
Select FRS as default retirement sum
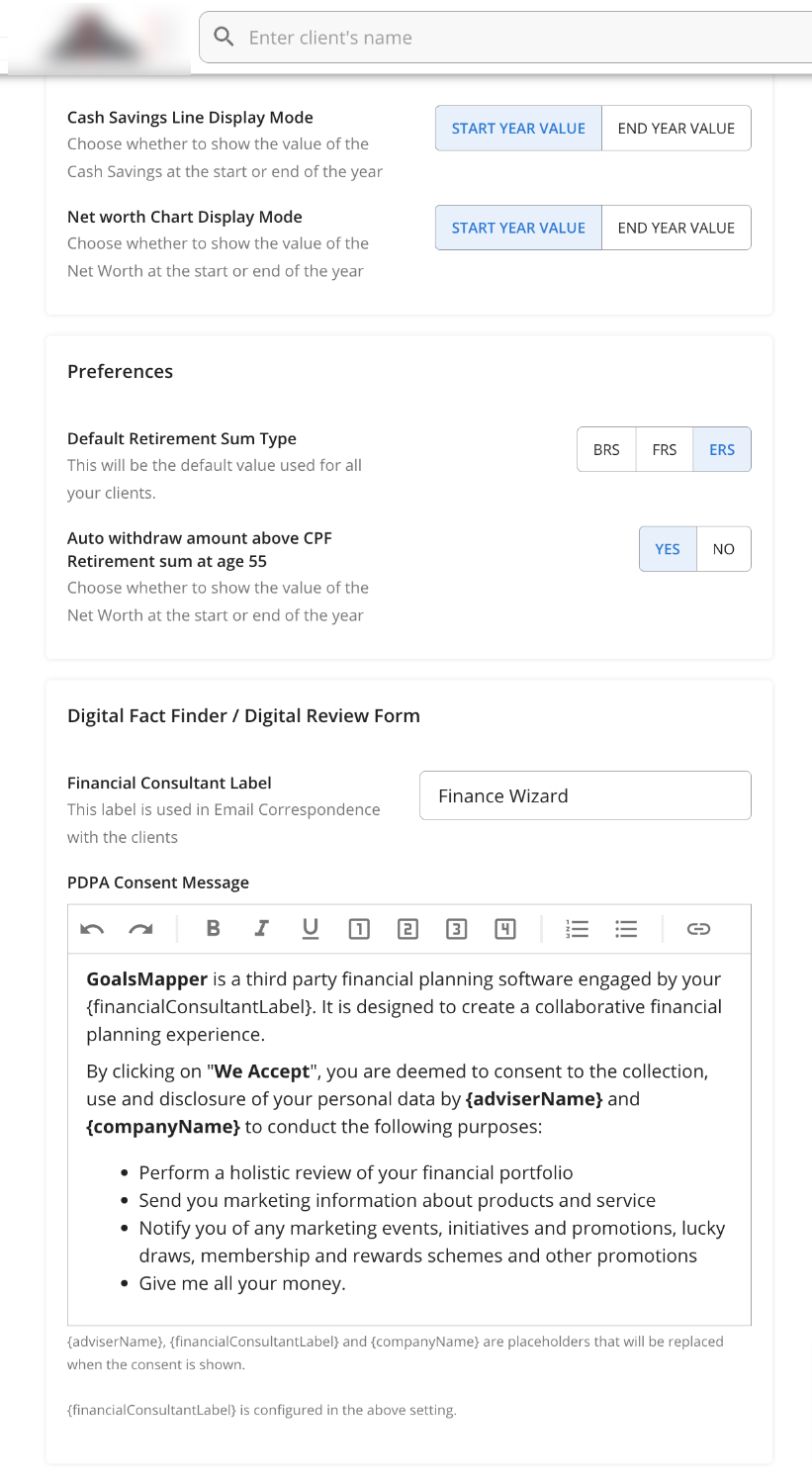[x=665, y=449]
